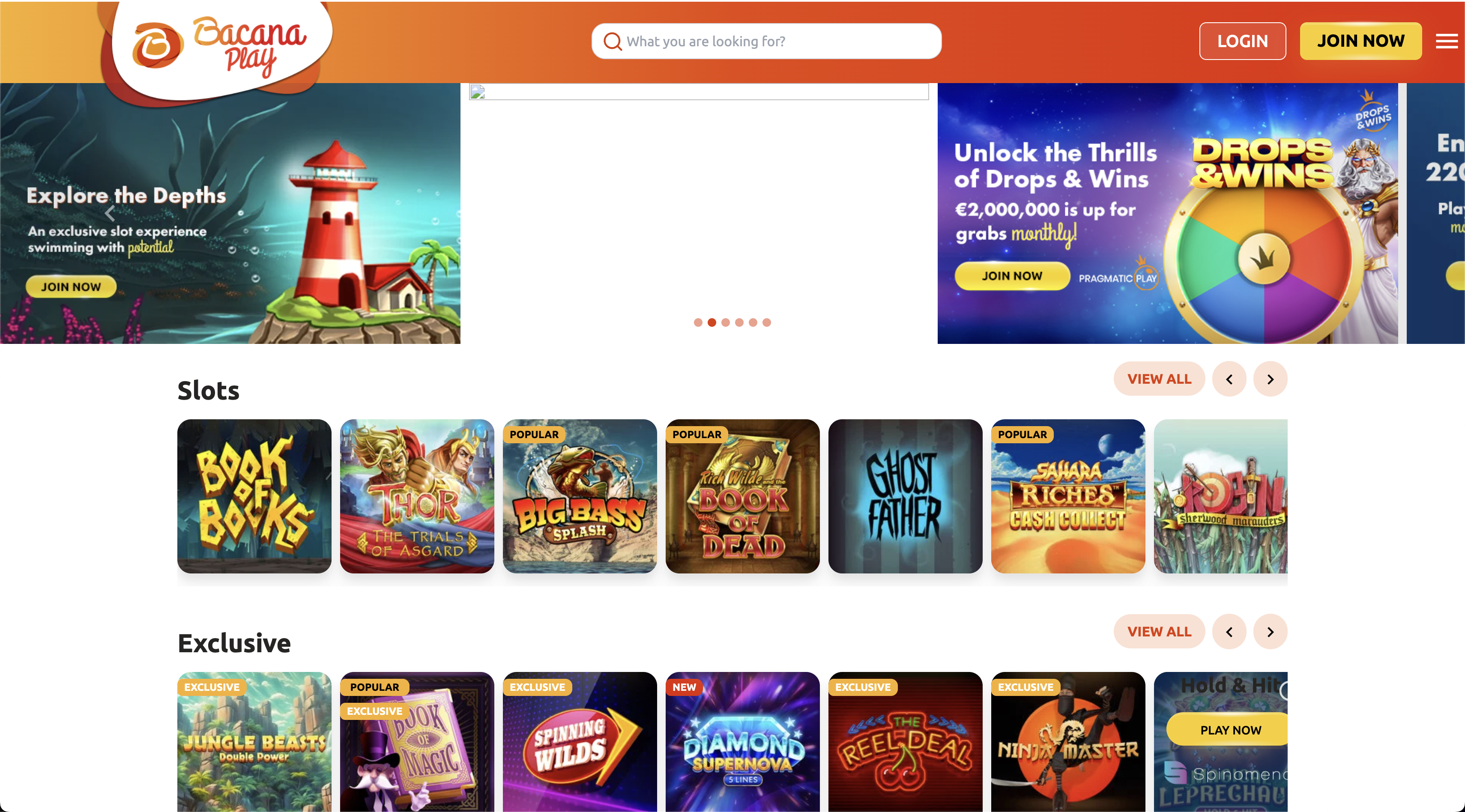Open the Book of Books slot thumbnail
The width and height of the screenshot is (1465, 812).
click(254, 496)
